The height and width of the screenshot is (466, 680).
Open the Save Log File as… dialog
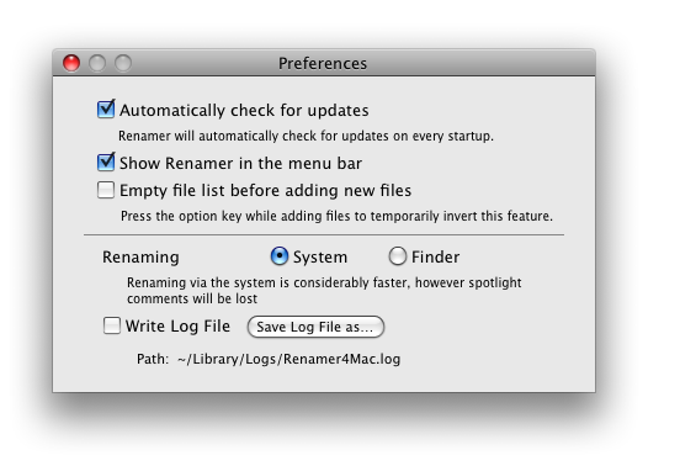pos(316,326)
